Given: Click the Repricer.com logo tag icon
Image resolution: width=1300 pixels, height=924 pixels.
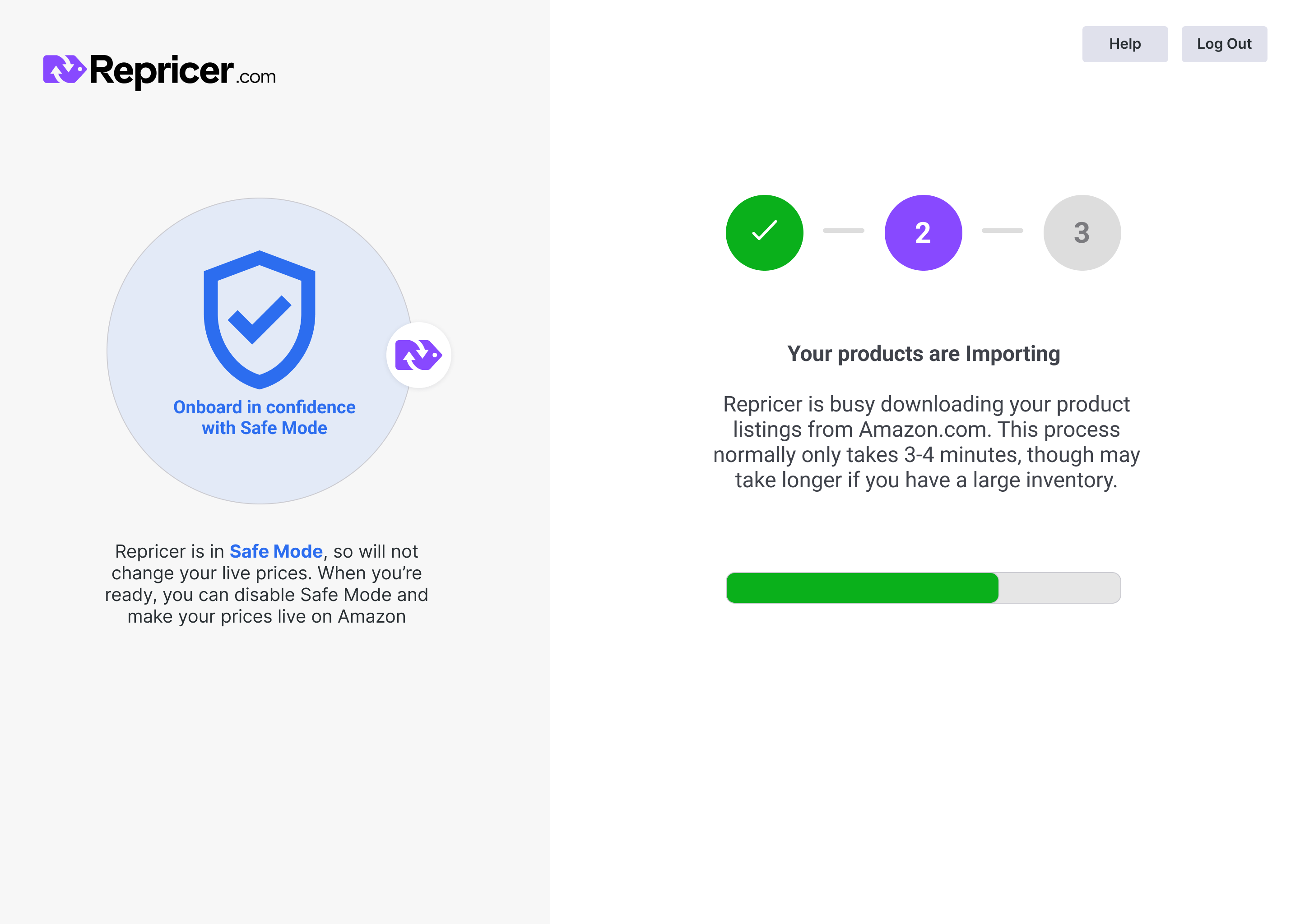Looking at the screenshot, I should [x=64, y=69].
